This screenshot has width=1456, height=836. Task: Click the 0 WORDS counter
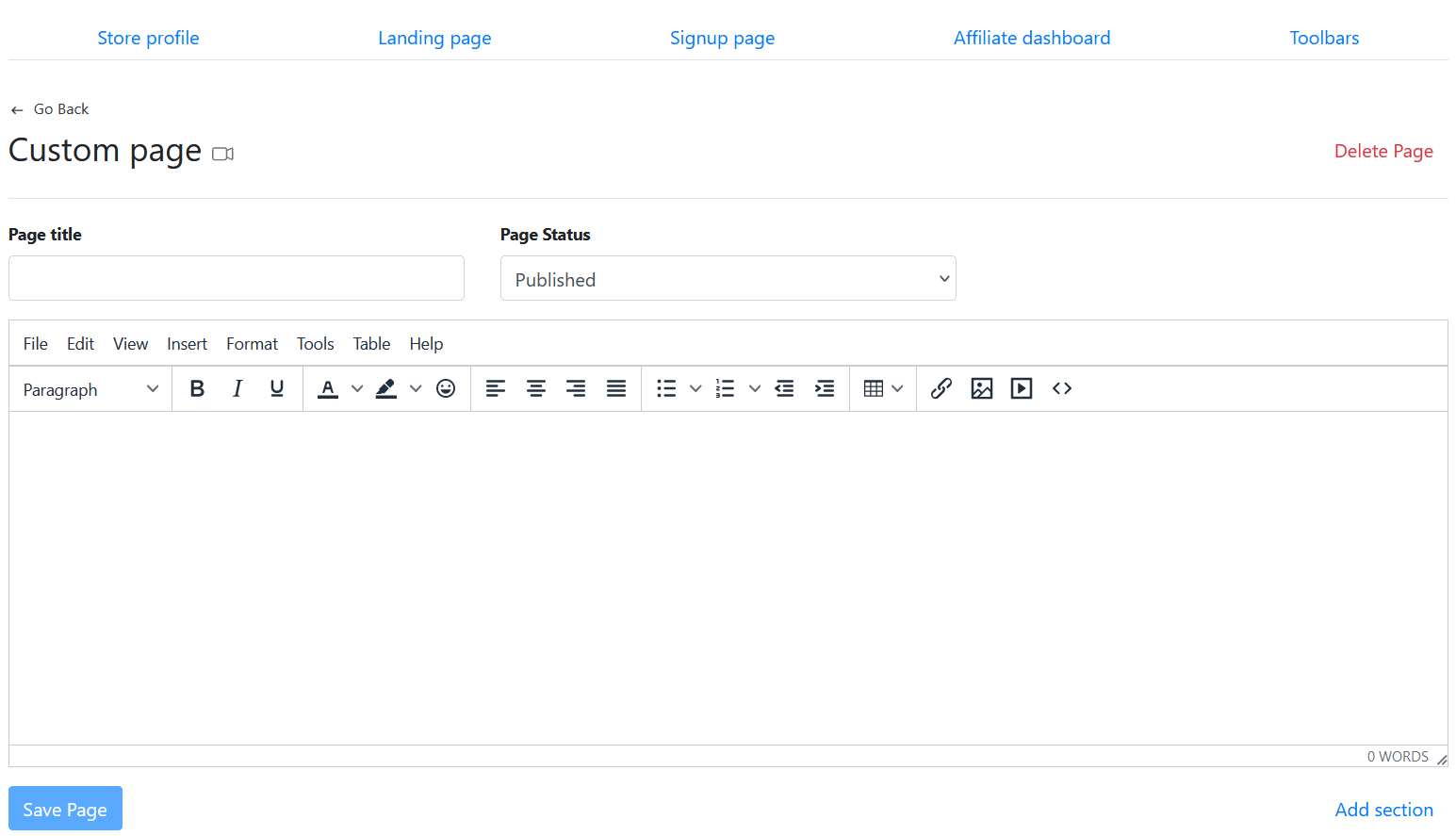(x=1398, y=757)
